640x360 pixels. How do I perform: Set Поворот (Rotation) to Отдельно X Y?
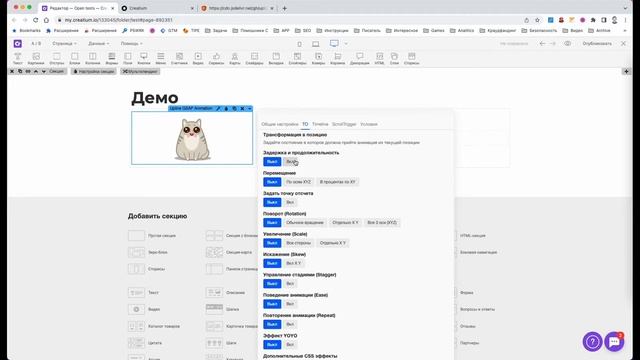click(345, 223)
